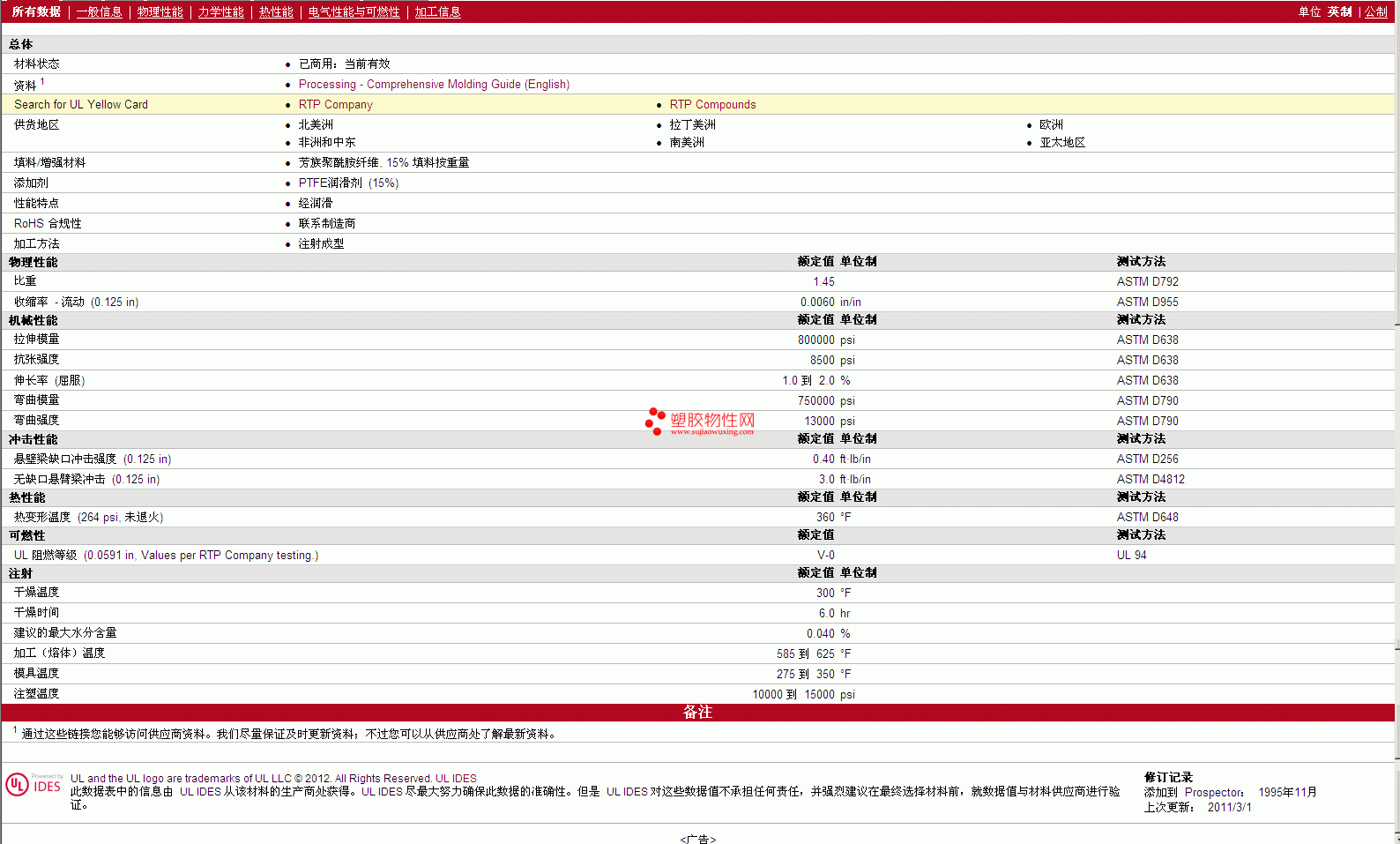Click ASTM D648 test method
This screenshot has height=844, width=1400.
point(1147,518)
